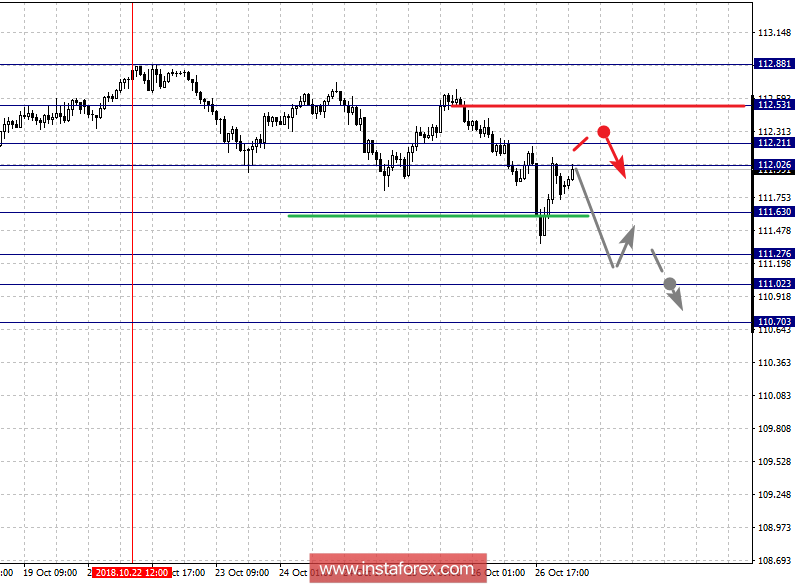The width and height of the screenshot is (795, 584).
Task: Click the 110.918 axis price value
Action: pyautogui.click(x=774, y=297)
